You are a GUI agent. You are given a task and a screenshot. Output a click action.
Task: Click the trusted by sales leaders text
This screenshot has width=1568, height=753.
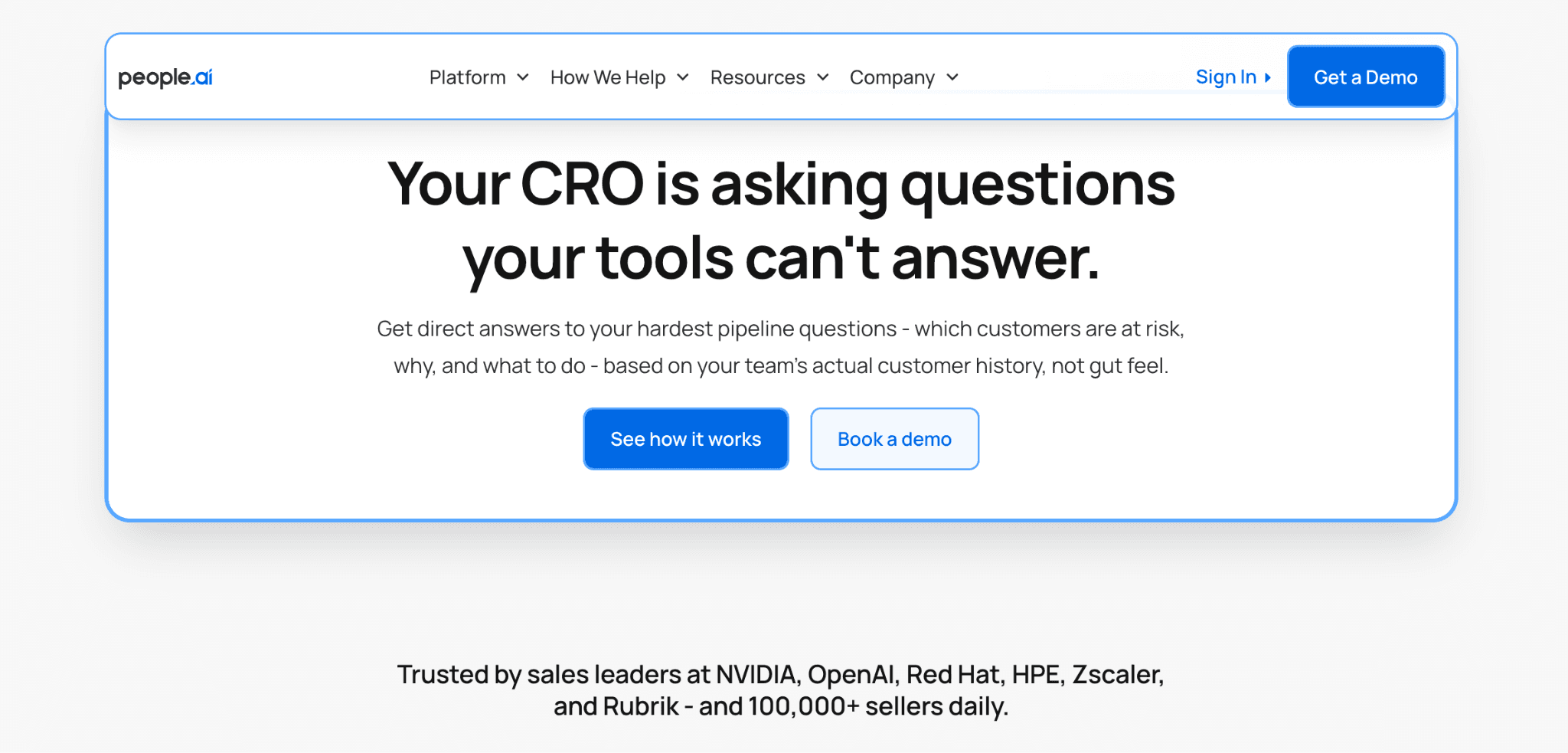[782, 689]
